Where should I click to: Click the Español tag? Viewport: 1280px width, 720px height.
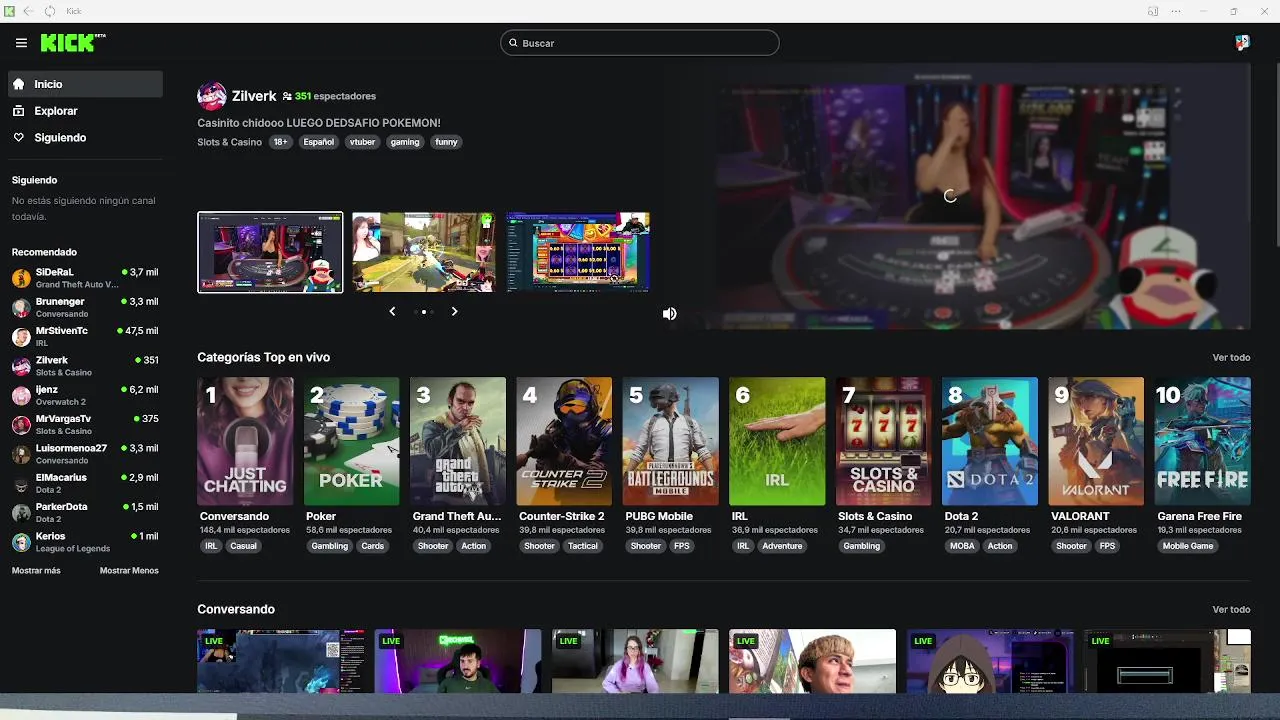319,142
